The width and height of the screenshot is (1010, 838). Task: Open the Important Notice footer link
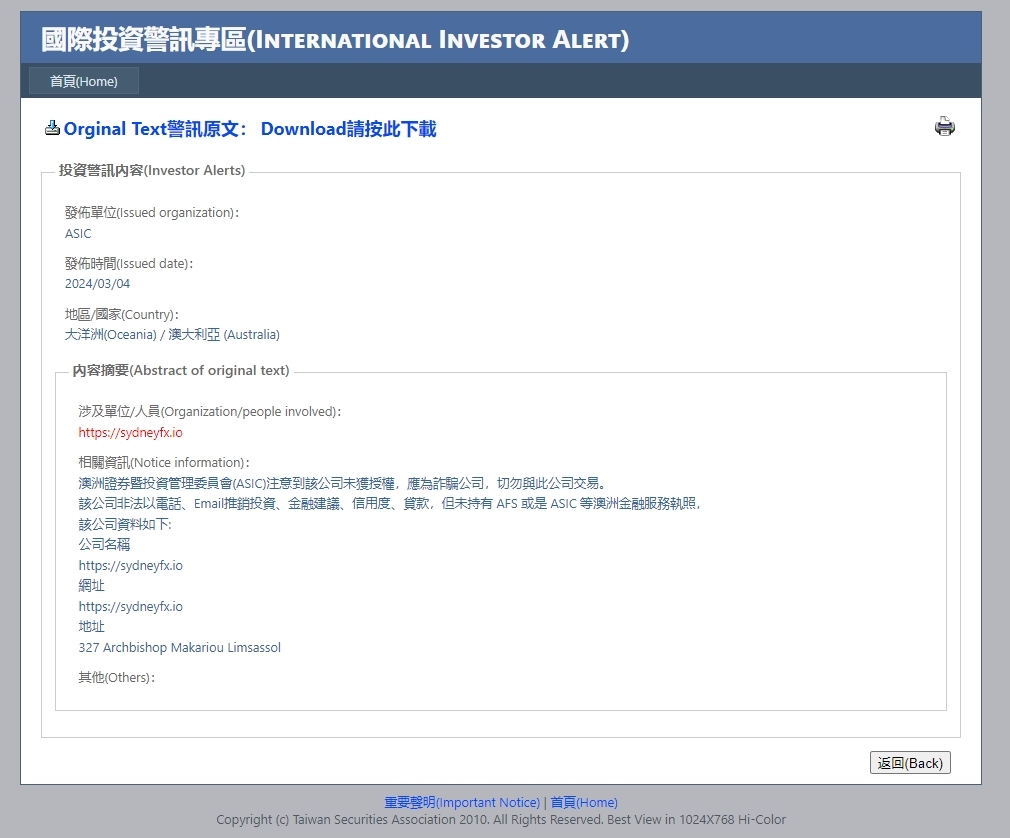[x=462, y=802]
